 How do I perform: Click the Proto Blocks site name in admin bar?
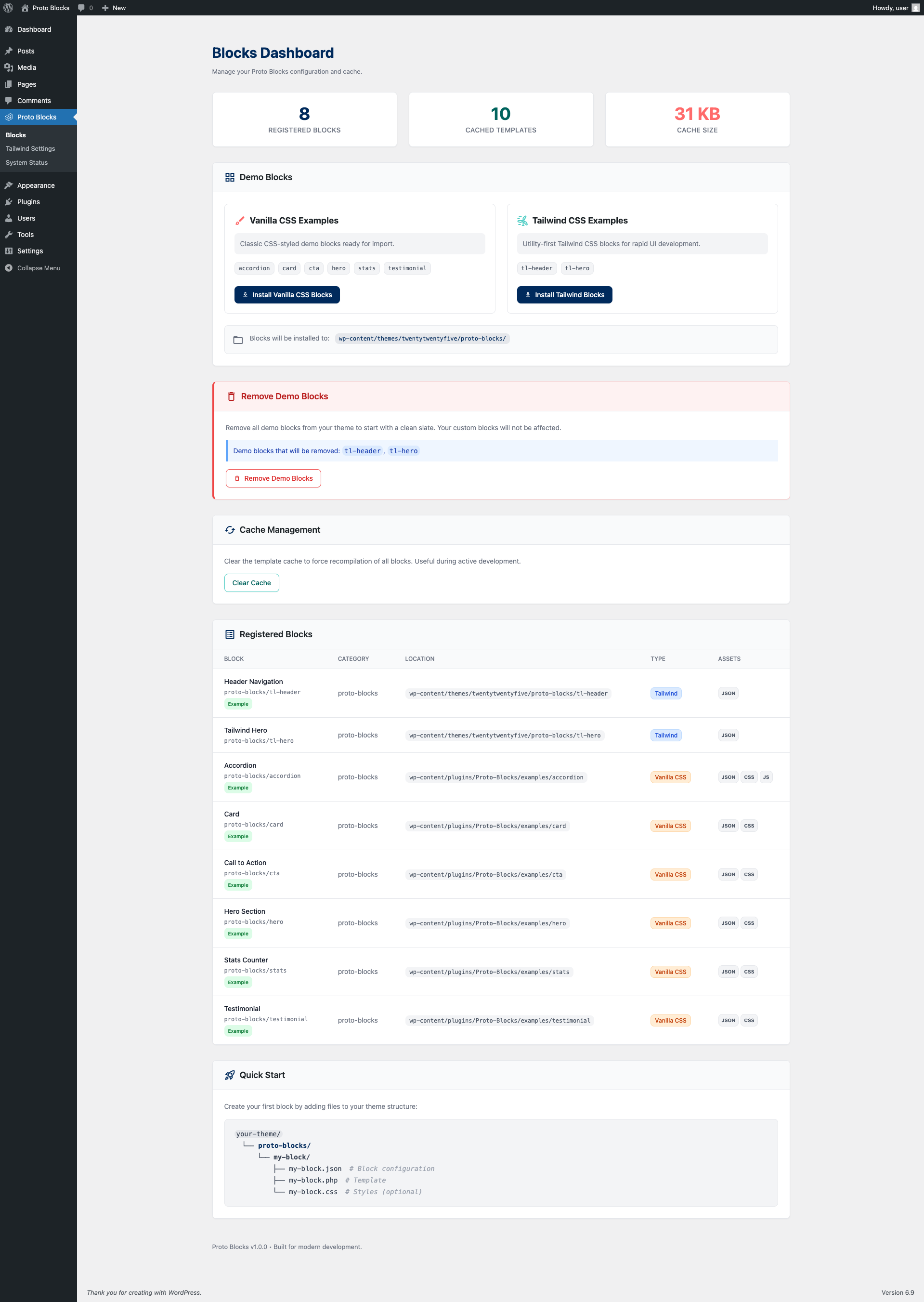(x=46, y=8)
